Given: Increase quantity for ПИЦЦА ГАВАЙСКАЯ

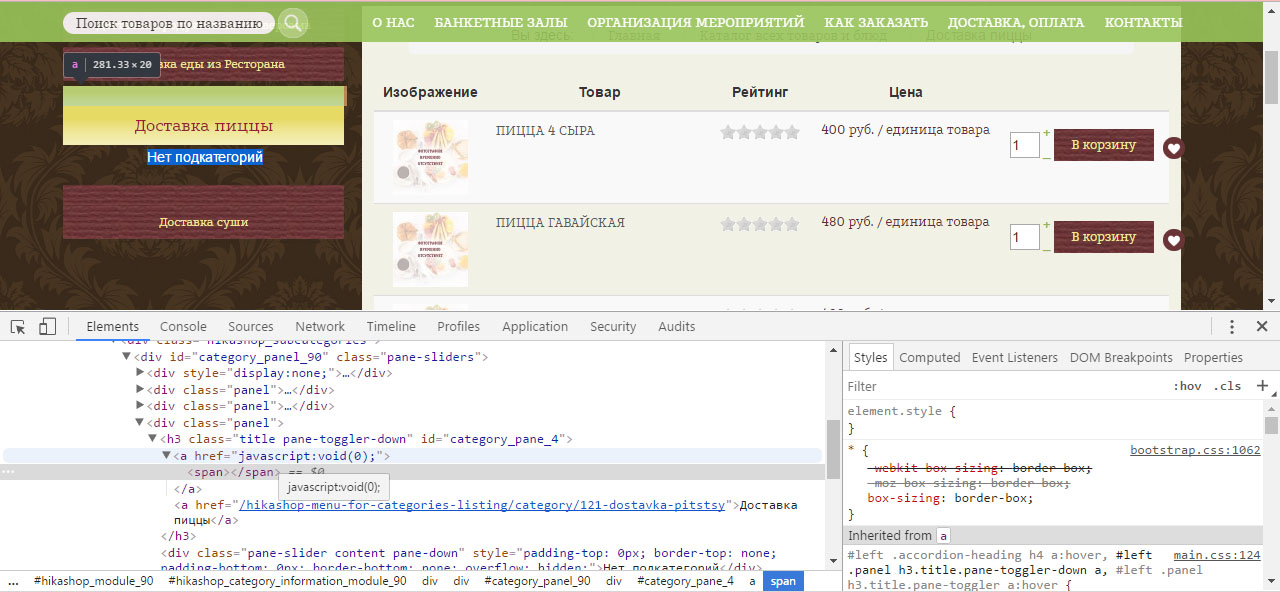Looking at the screenshot, I should click(1047, 225).
